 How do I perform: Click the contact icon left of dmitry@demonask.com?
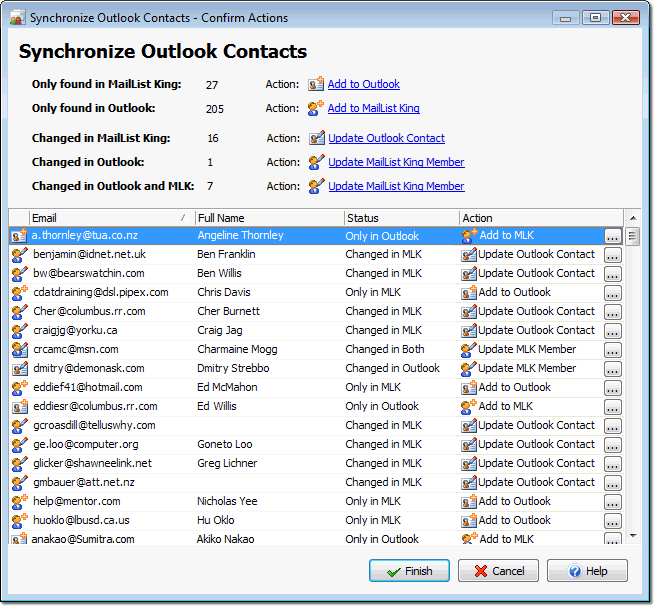tap(19, 368)
